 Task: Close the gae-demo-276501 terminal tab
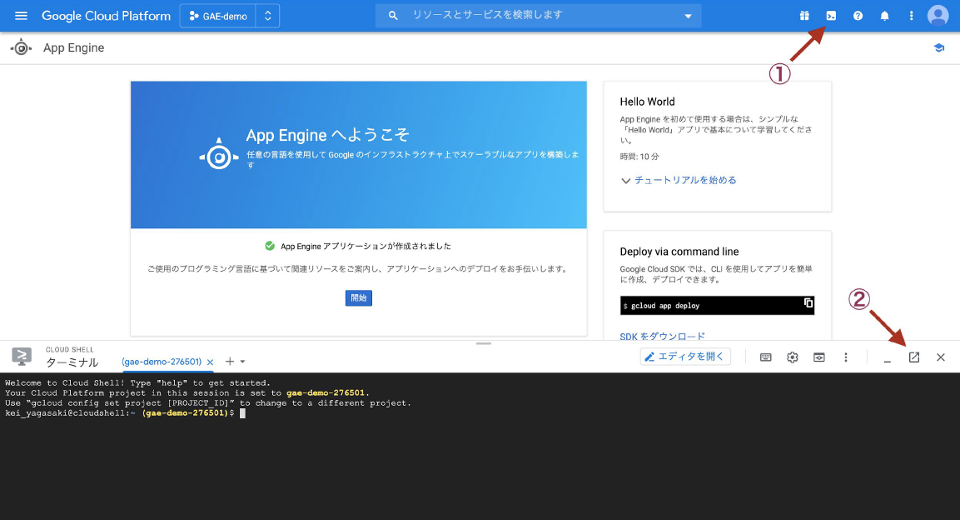point(210,362)
